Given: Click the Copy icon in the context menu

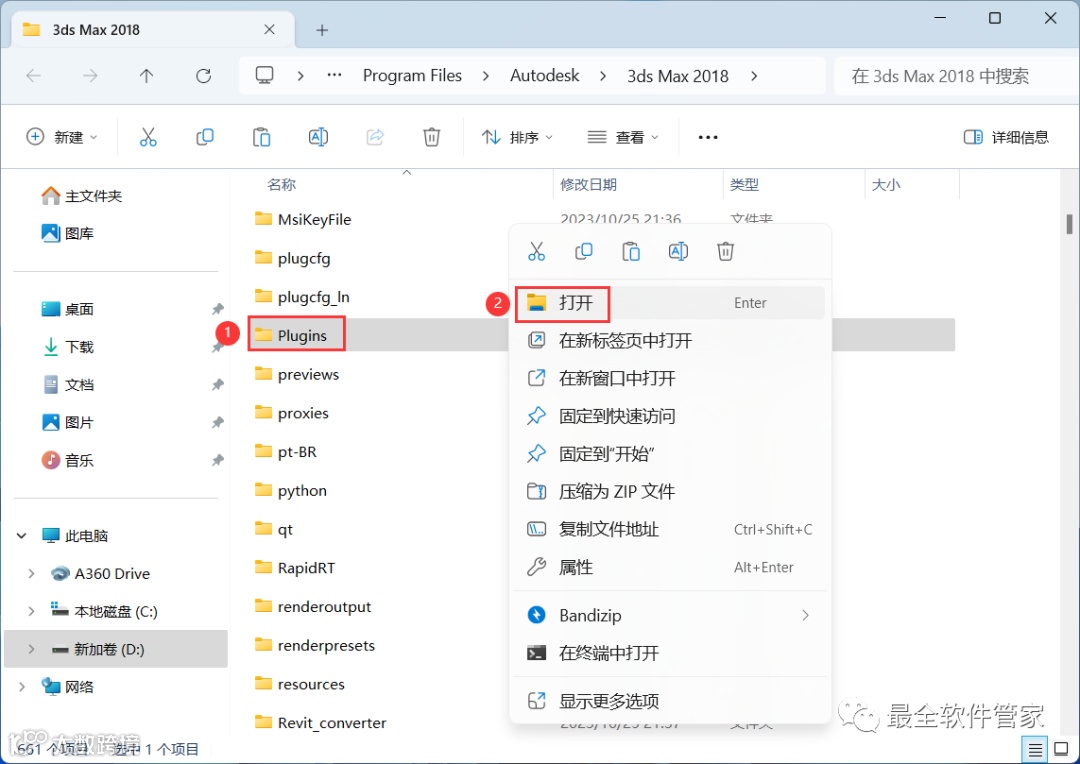Looking at the screenshot, I should point(584,251).
